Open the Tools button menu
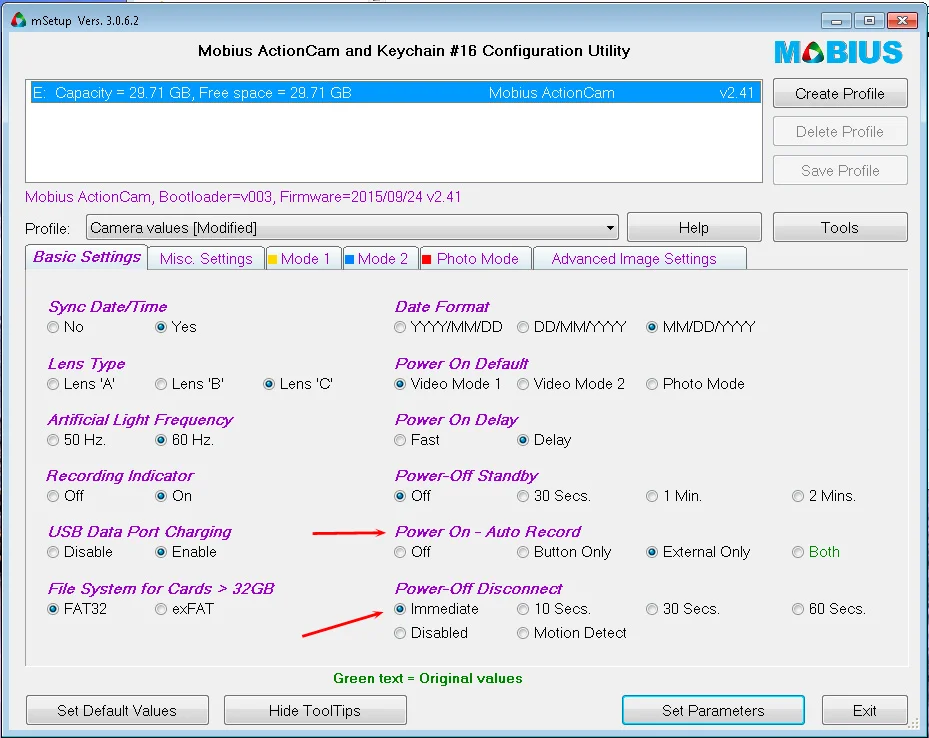This screenshot has height=738, width=929. (x=840, y=227)
